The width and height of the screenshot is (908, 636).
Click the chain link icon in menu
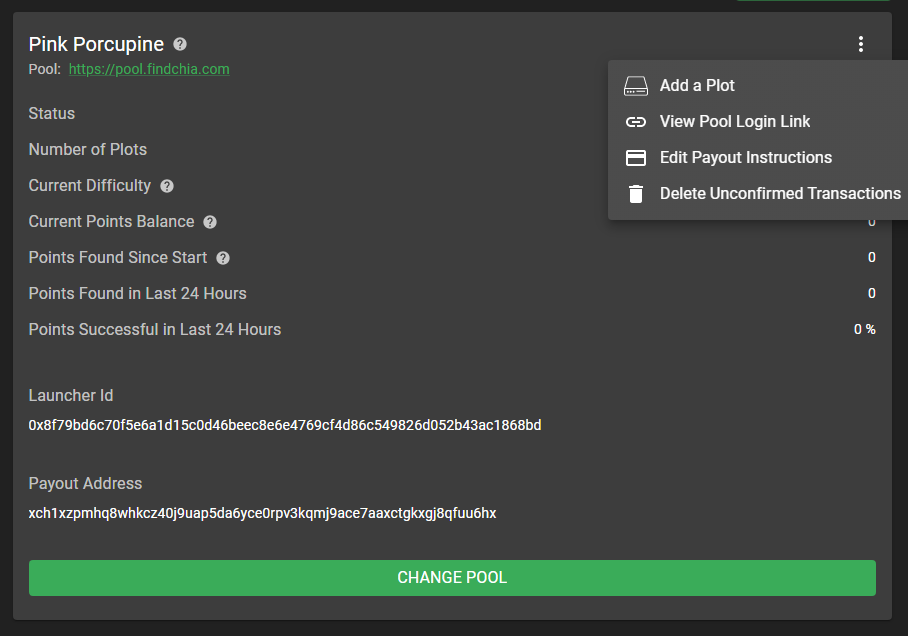click(636, 122)
